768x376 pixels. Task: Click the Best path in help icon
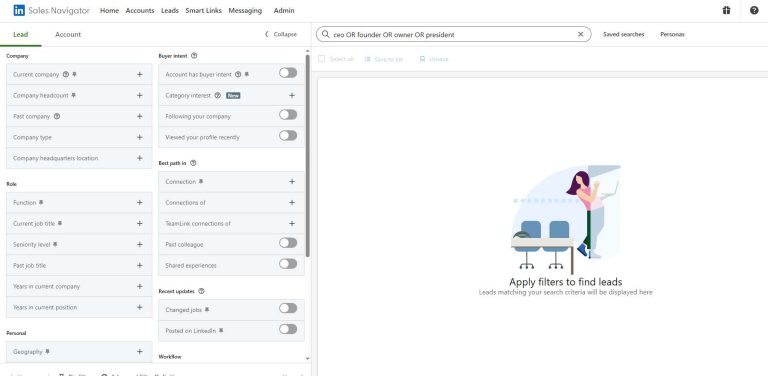point(193,163)
